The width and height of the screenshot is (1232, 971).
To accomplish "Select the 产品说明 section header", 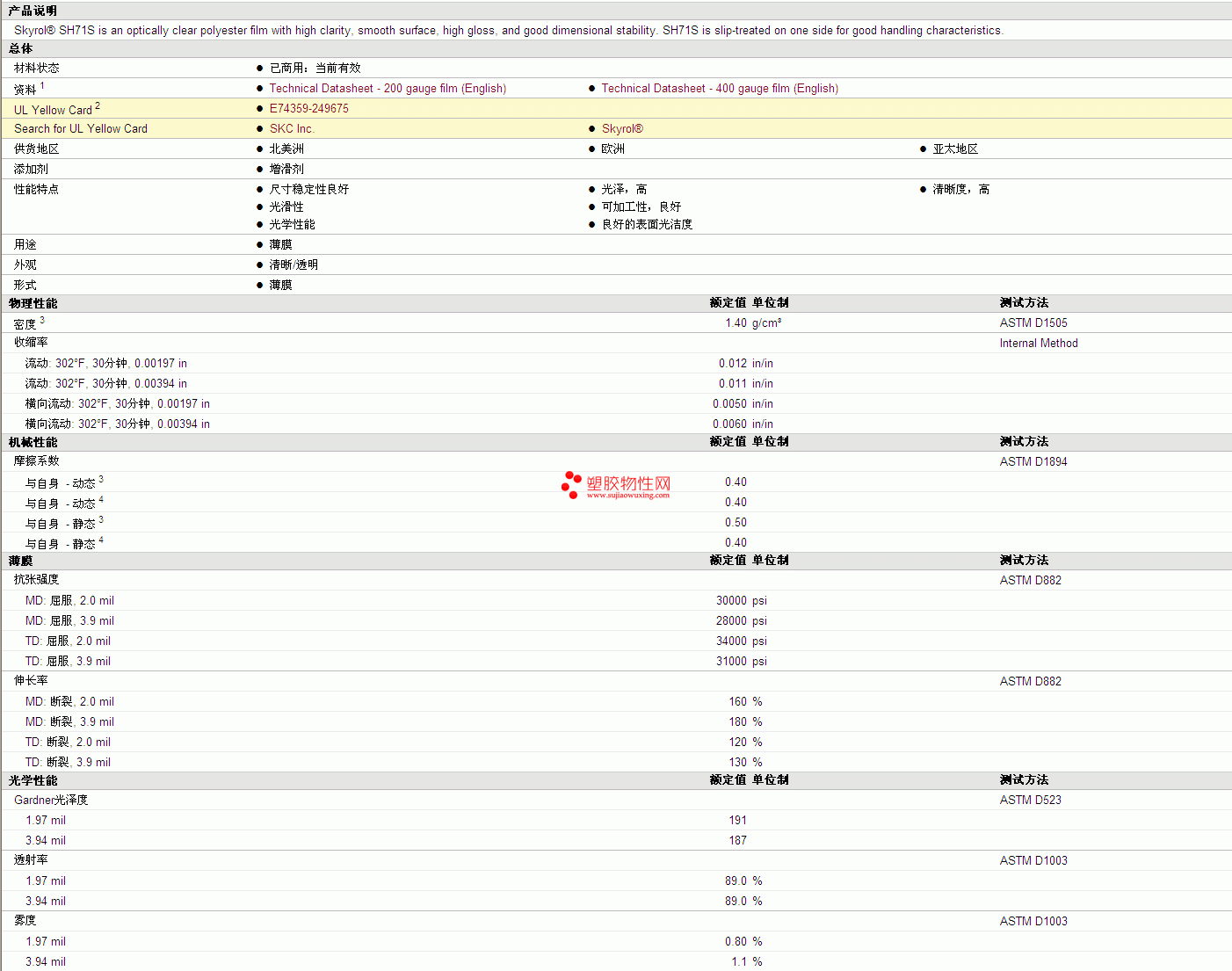I will click(x=33, y=11).
